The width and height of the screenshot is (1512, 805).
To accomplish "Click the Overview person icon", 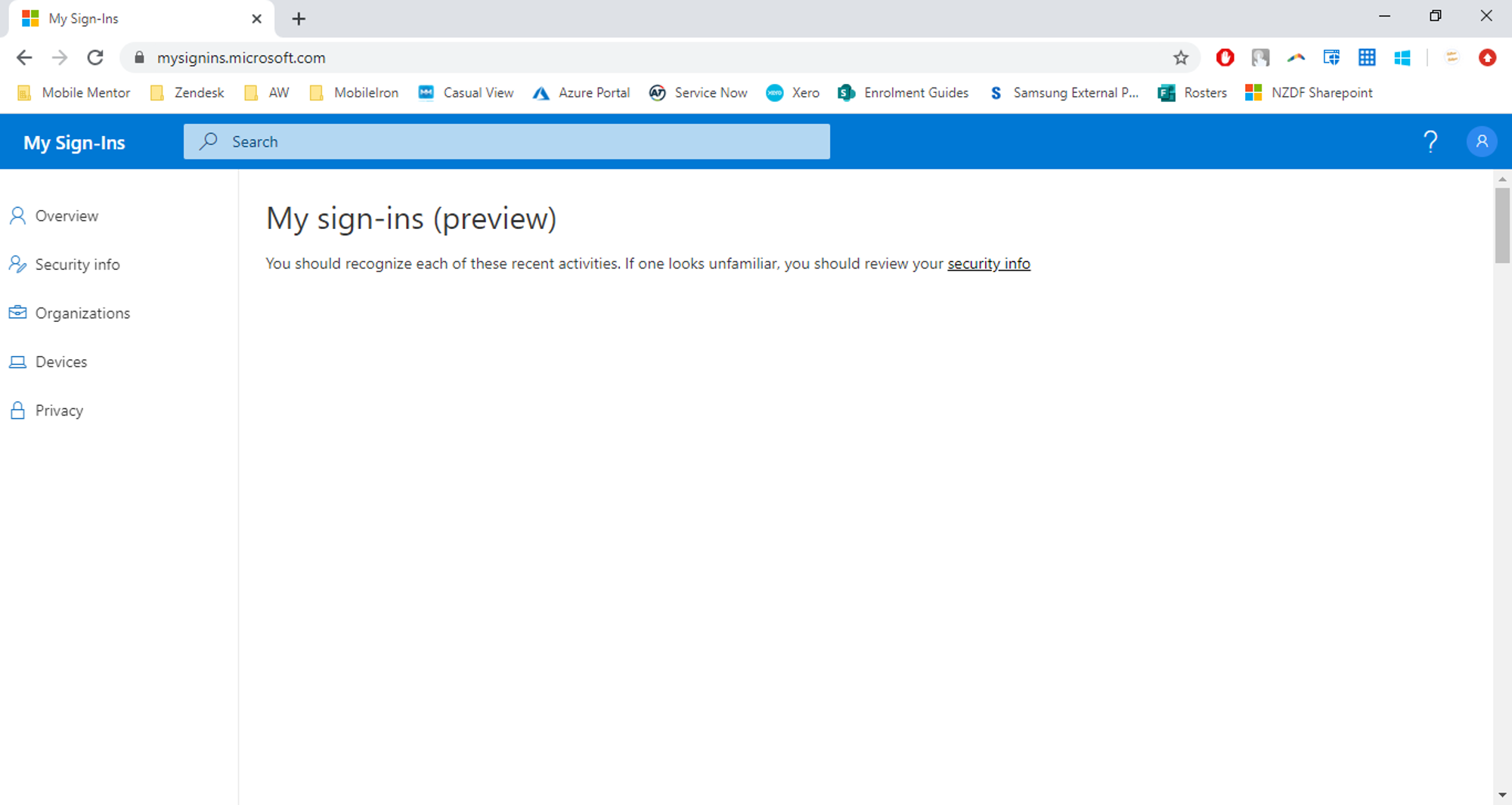I will tap(17, 216).
